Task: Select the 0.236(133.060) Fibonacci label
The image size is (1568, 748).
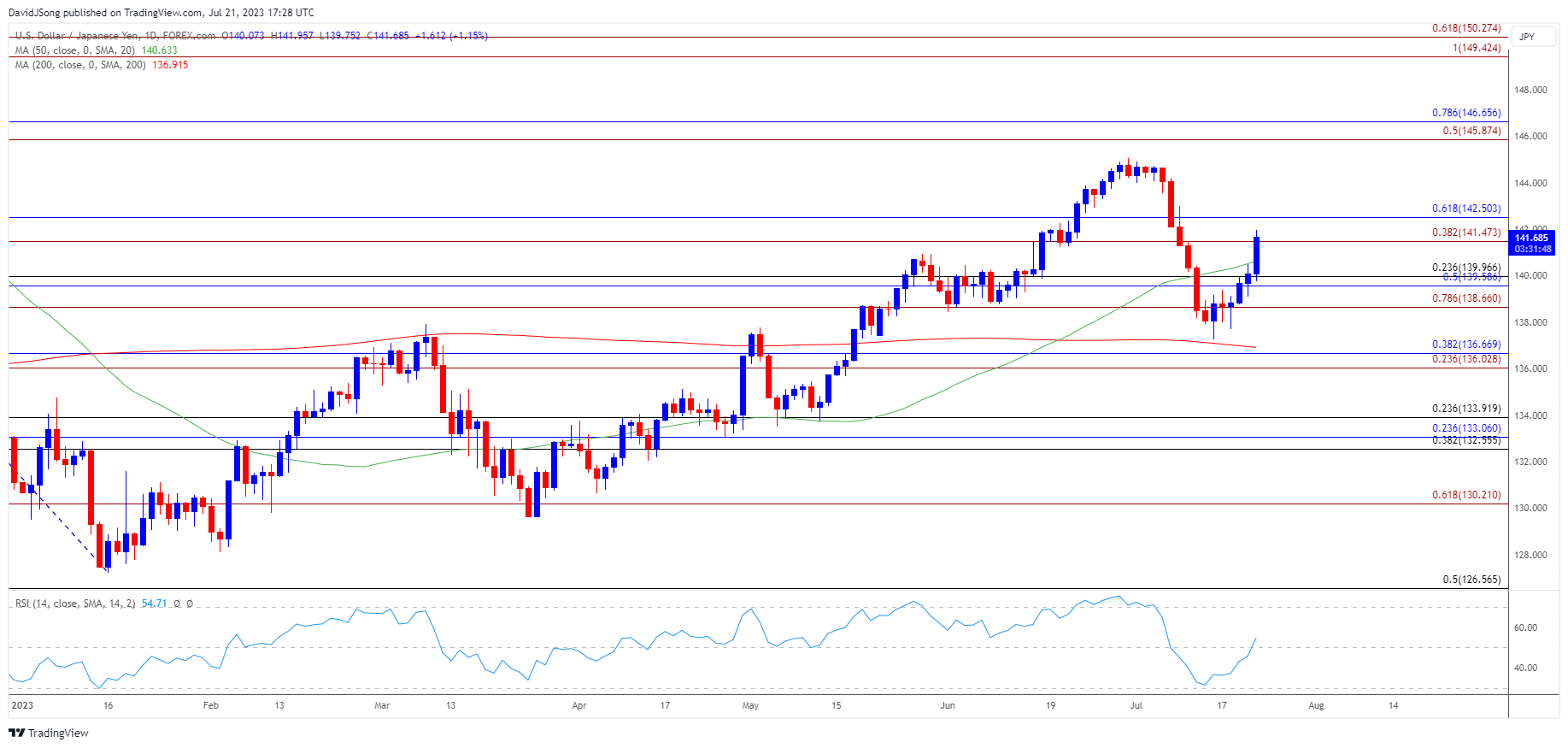Action: pyautogui.click(x=1466, y=428)
